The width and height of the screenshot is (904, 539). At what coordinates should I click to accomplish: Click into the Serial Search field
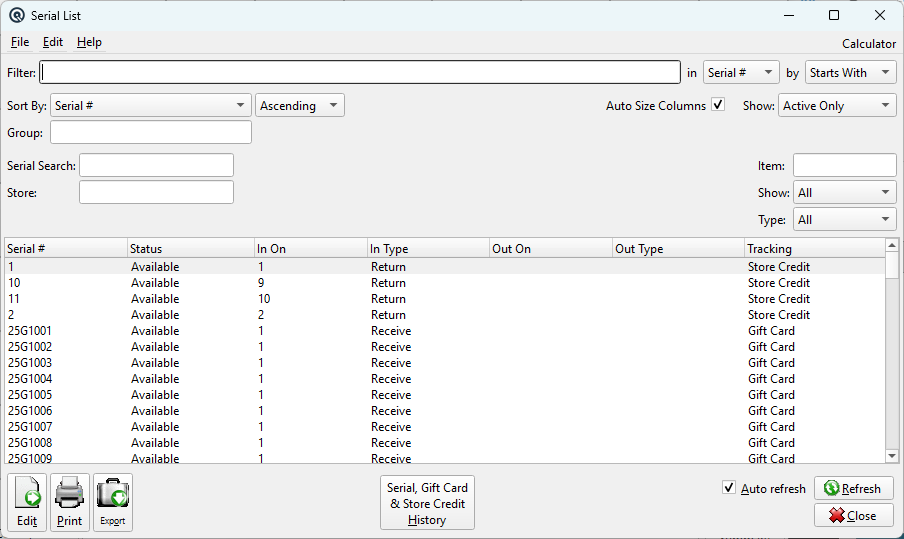[x=156, y=165]
